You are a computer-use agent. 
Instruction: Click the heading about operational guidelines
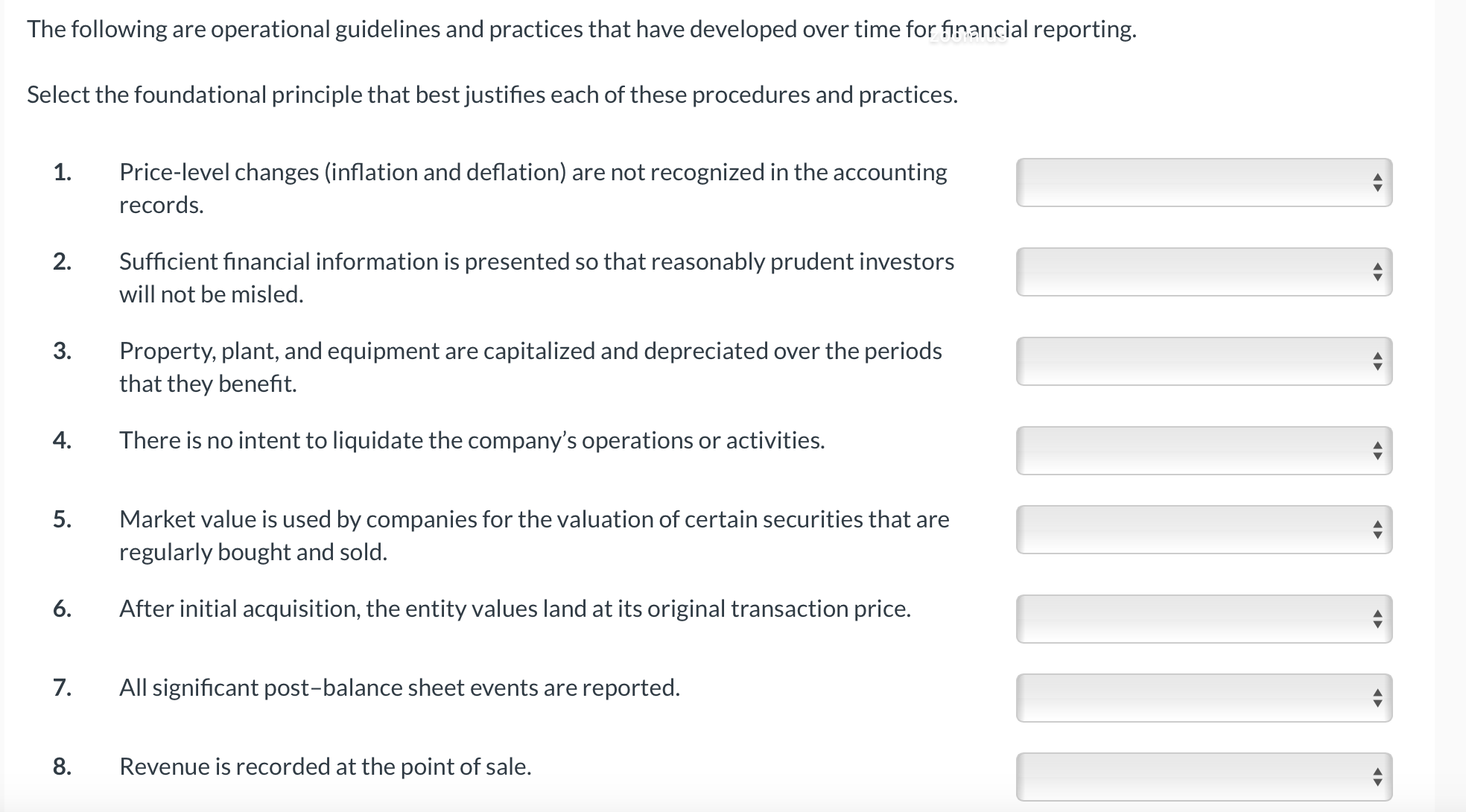(x=580, y=31)
